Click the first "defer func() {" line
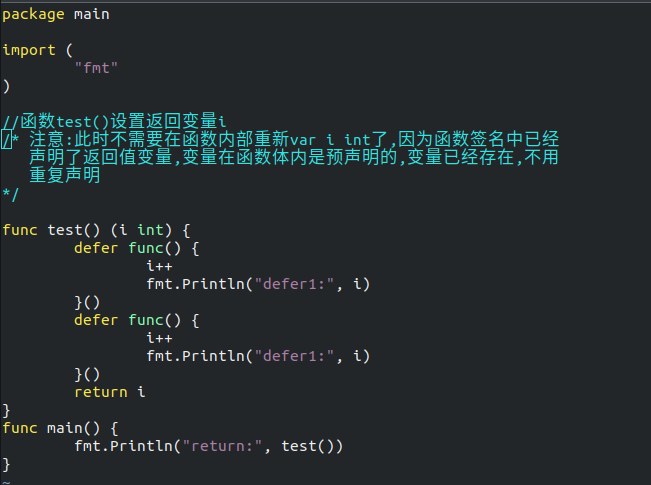Screen dimensions: 651x485 click(x=137, y=248)
